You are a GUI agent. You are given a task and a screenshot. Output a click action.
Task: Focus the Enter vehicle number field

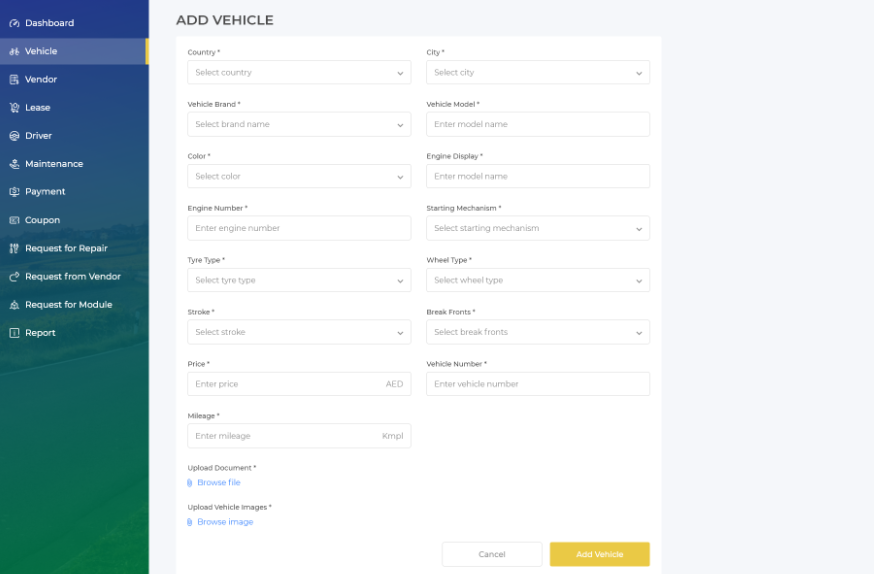click(538, 384)
